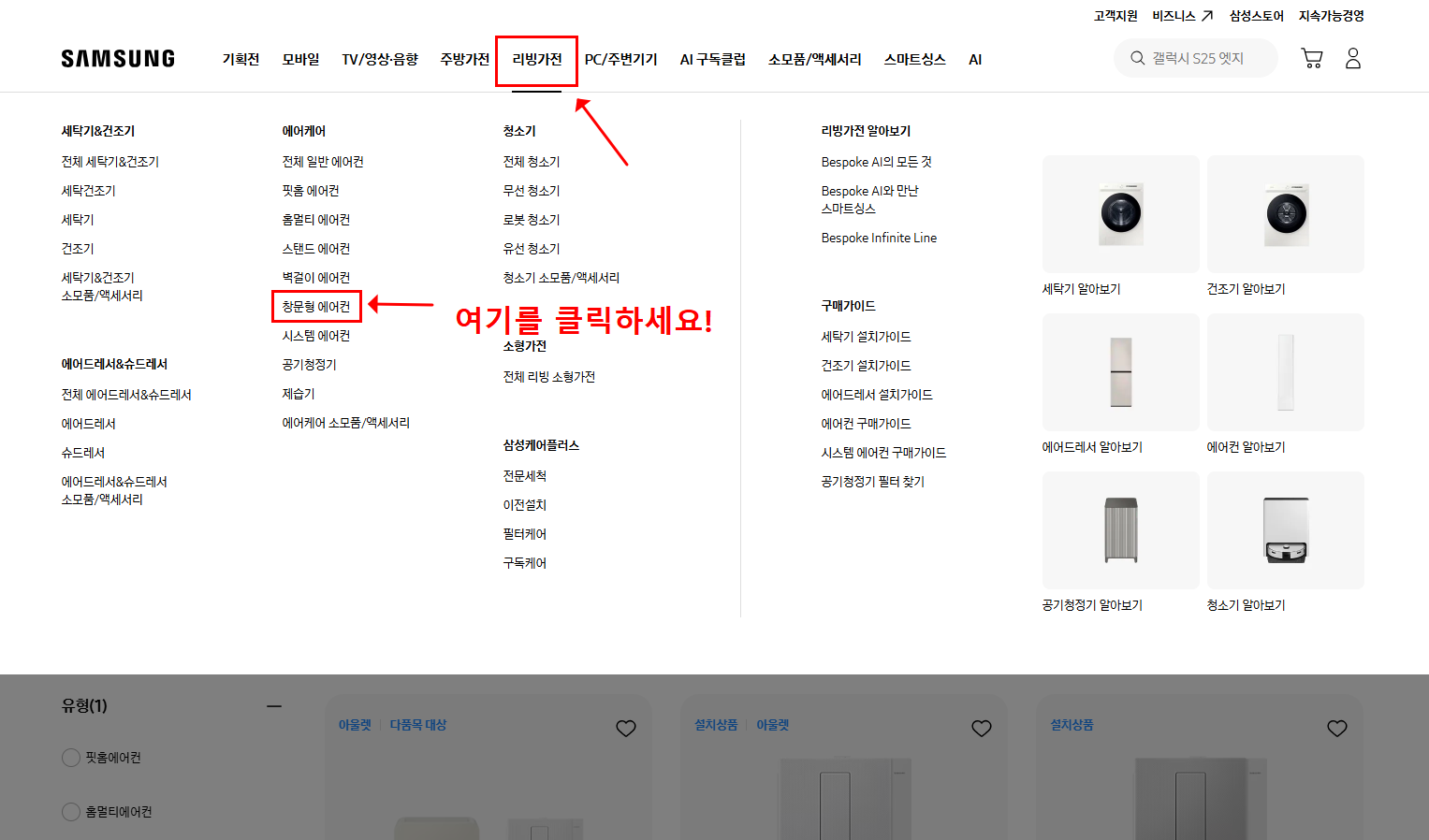Image resolution: width=1429 pixels, height=840 pixels.
Task: Click the search magnifier icon
Action: (1136, 57)
